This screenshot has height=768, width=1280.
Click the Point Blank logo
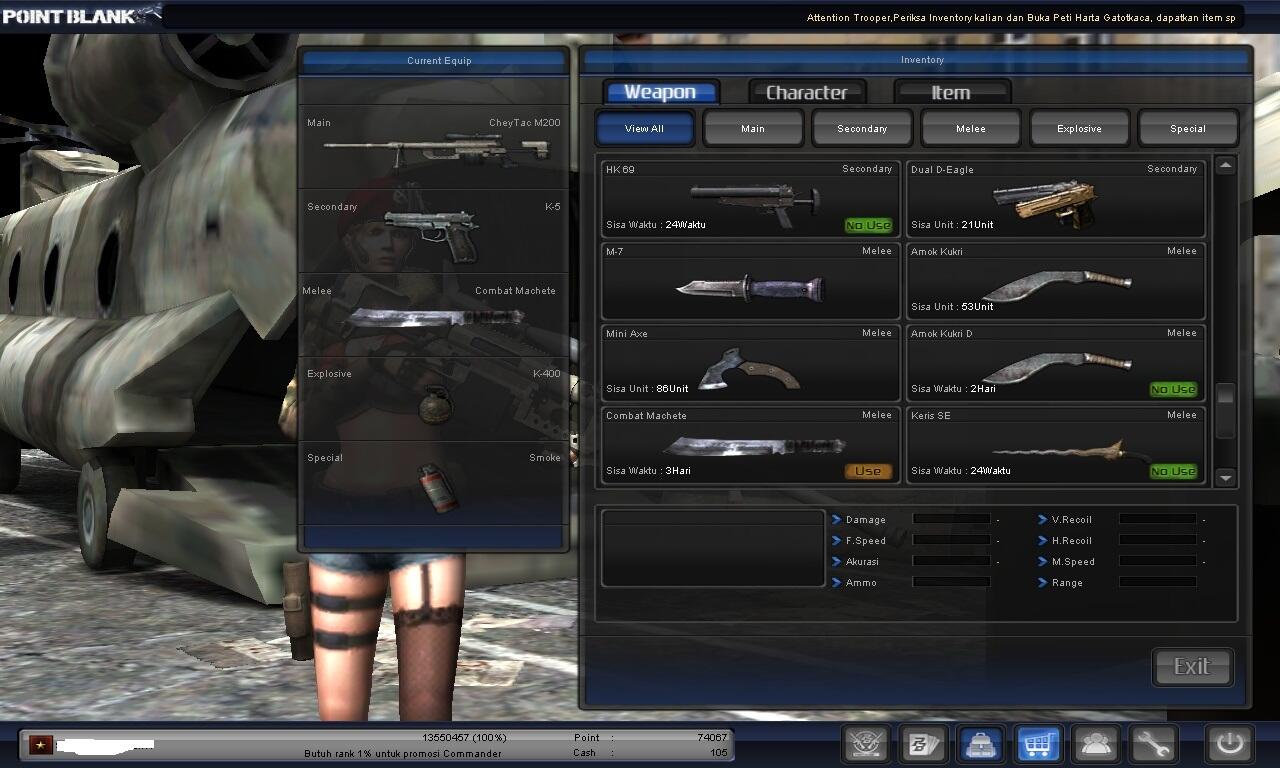(x=80, y=14)
